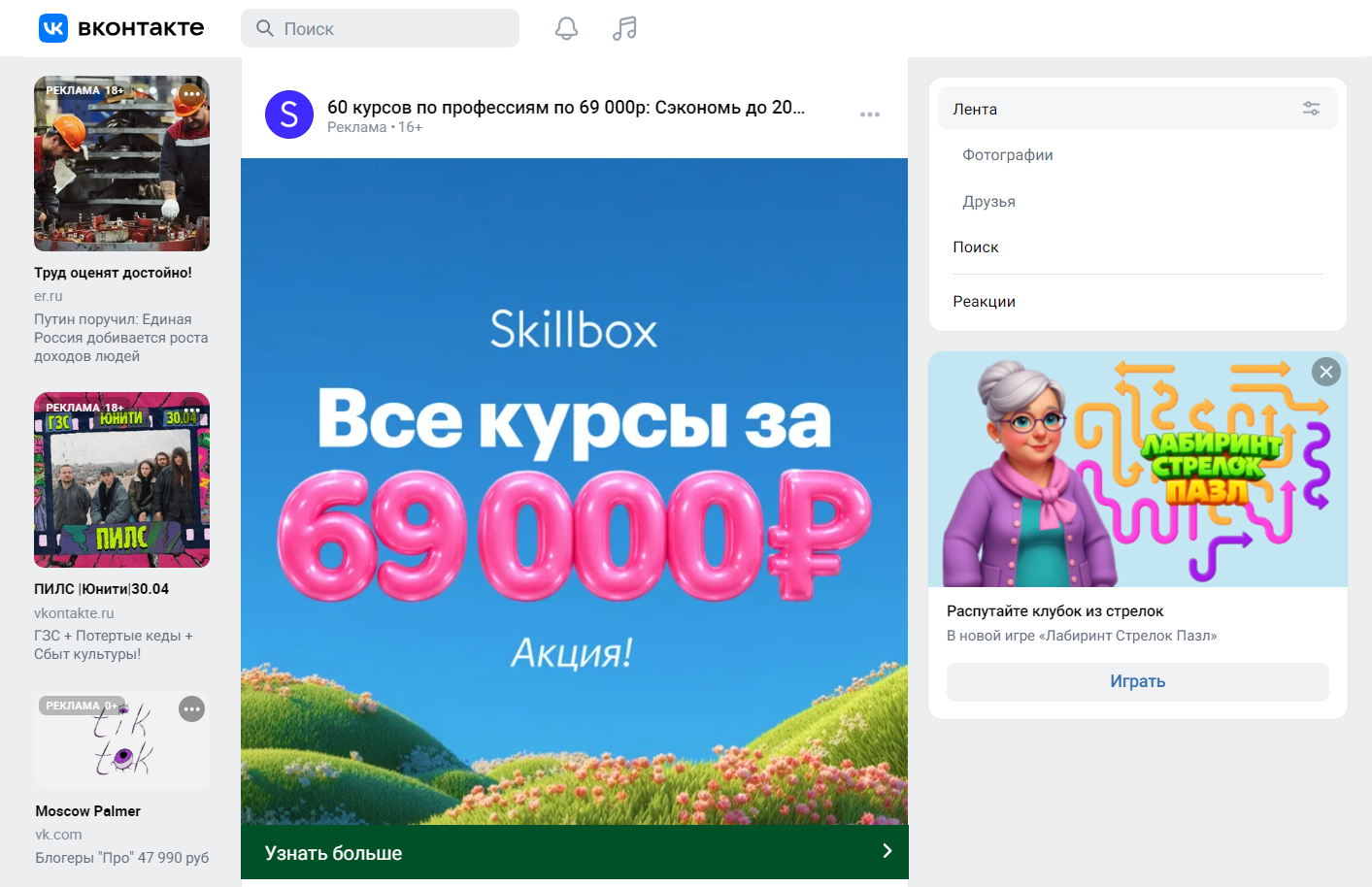The height and width of the screenshot is (887, 1372).
Task: Open the factory workers ad thumbnail
Action: (121, 163)
